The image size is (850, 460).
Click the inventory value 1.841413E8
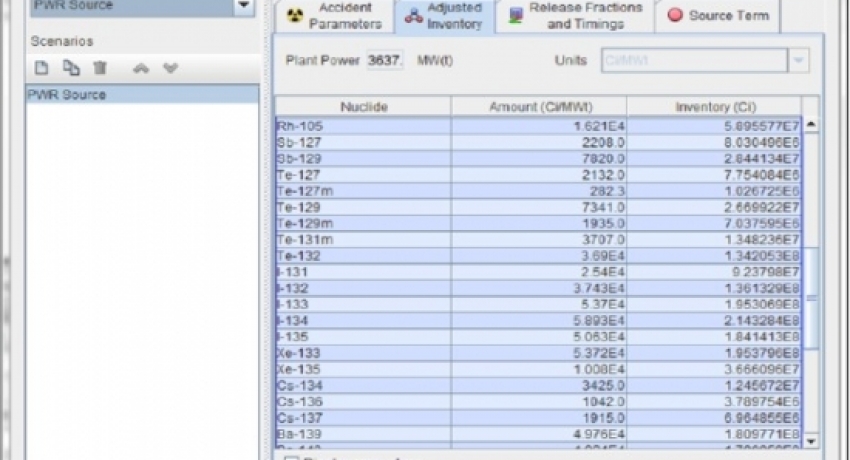[x=762, y=338]
